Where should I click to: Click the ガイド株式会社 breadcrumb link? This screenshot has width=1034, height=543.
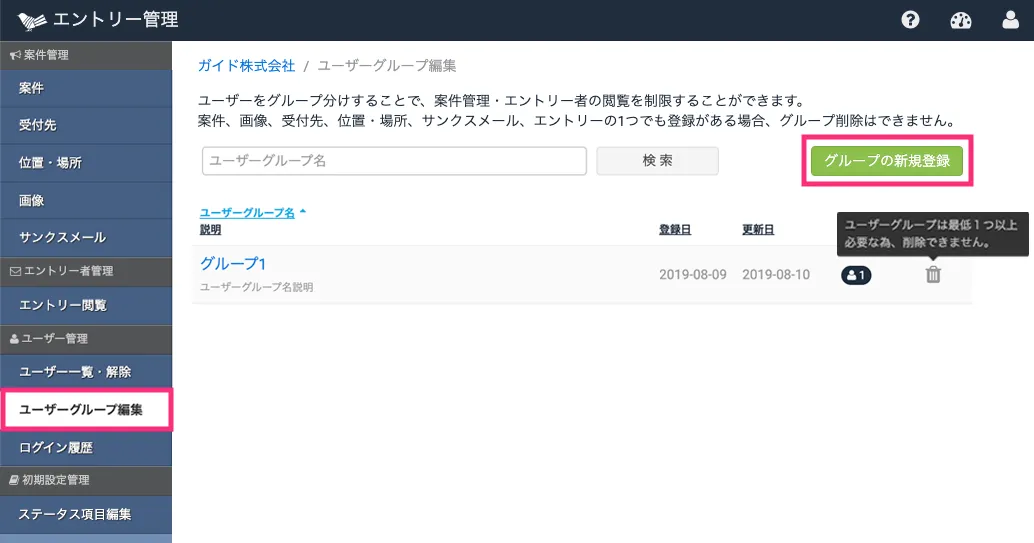(247, 65)
